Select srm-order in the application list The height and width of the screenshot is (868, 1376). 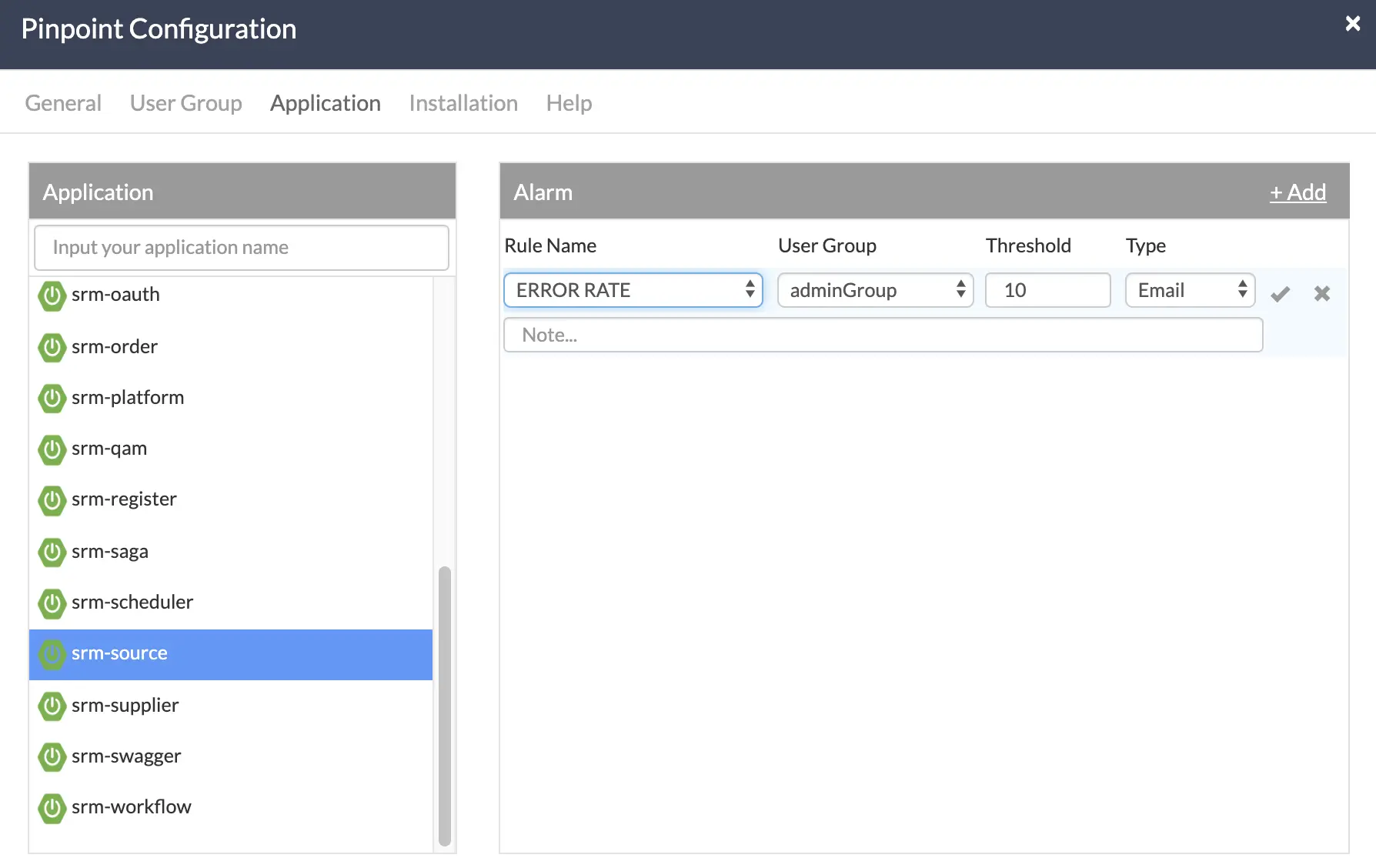coord(231,347)
